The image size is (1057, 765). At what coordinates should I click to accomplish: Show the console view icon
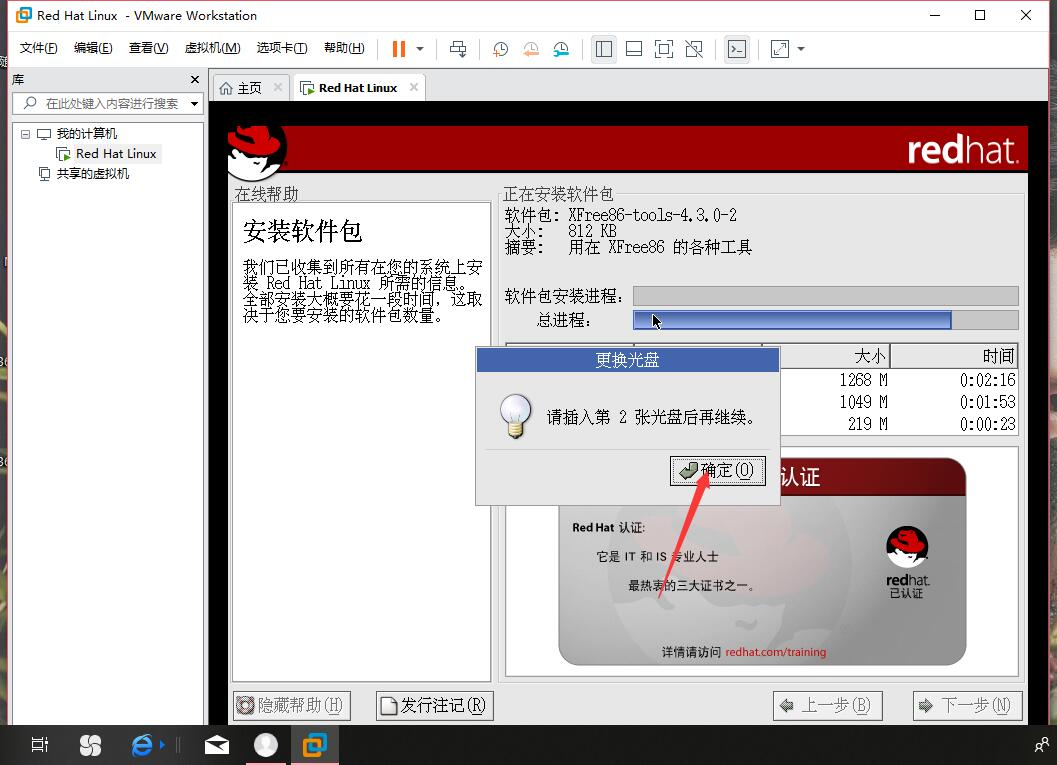(x=737, y=49)
